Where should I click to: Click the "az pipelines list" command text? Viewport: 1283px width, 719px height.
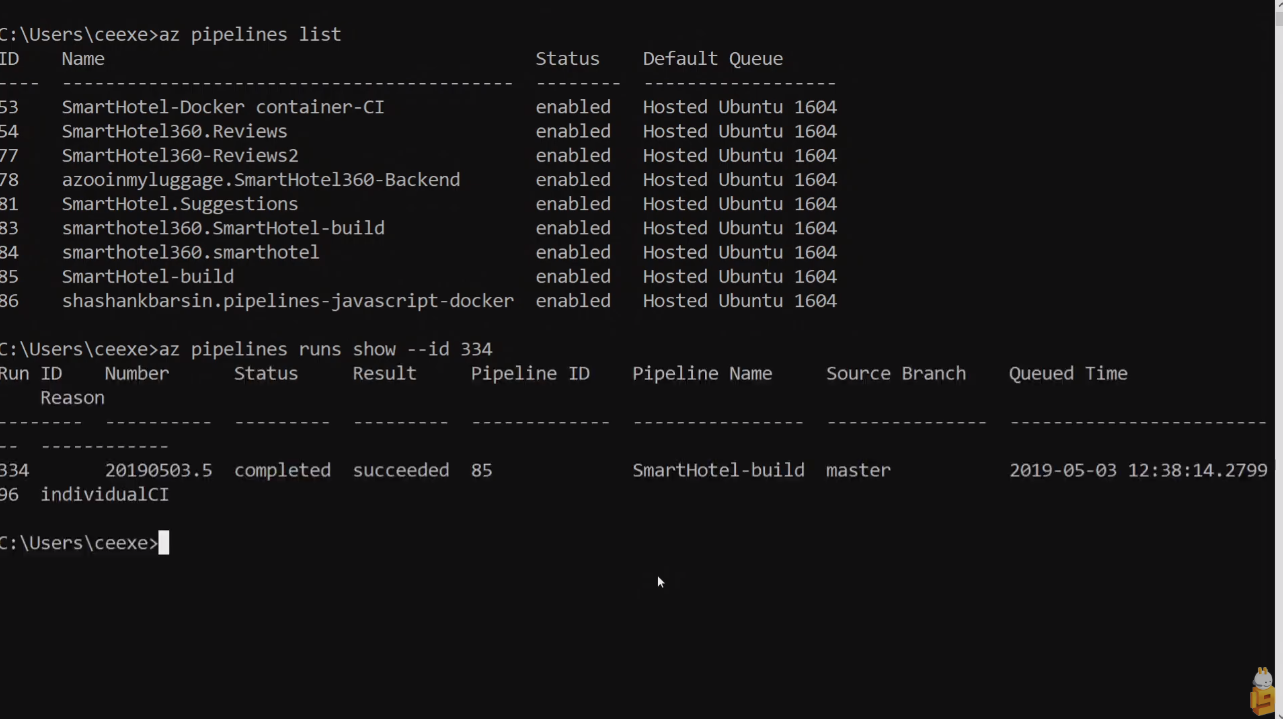250,35
